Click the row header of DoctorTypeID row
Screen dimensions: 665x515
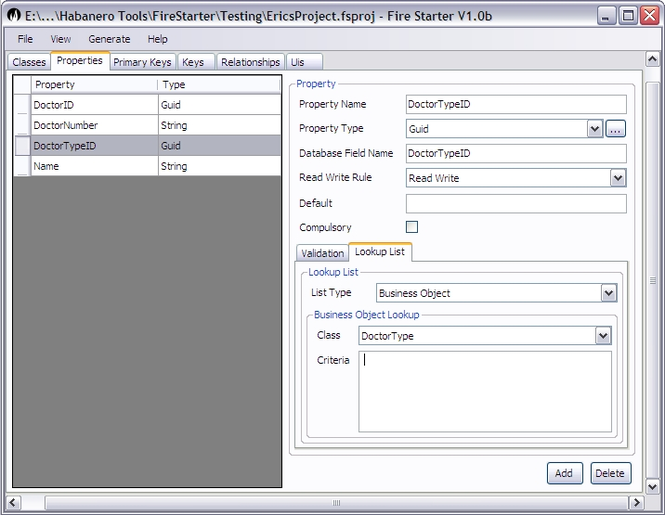tap(22, 146)
